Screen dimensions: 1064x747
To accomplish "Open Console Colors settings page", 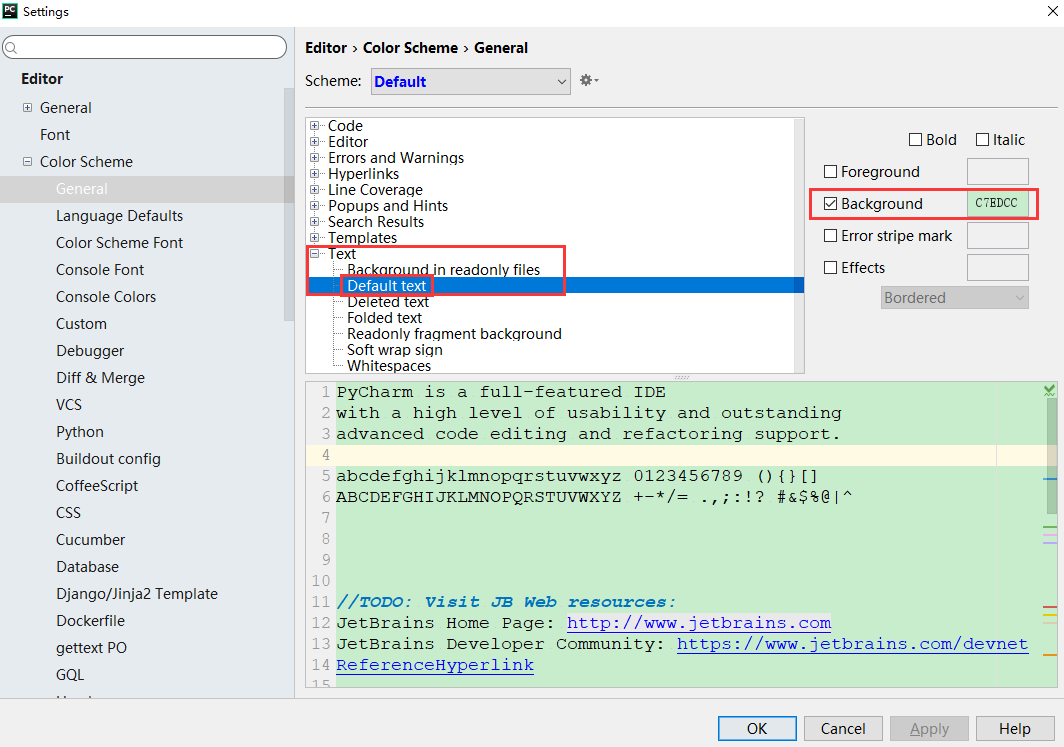I will coord(106,297).
